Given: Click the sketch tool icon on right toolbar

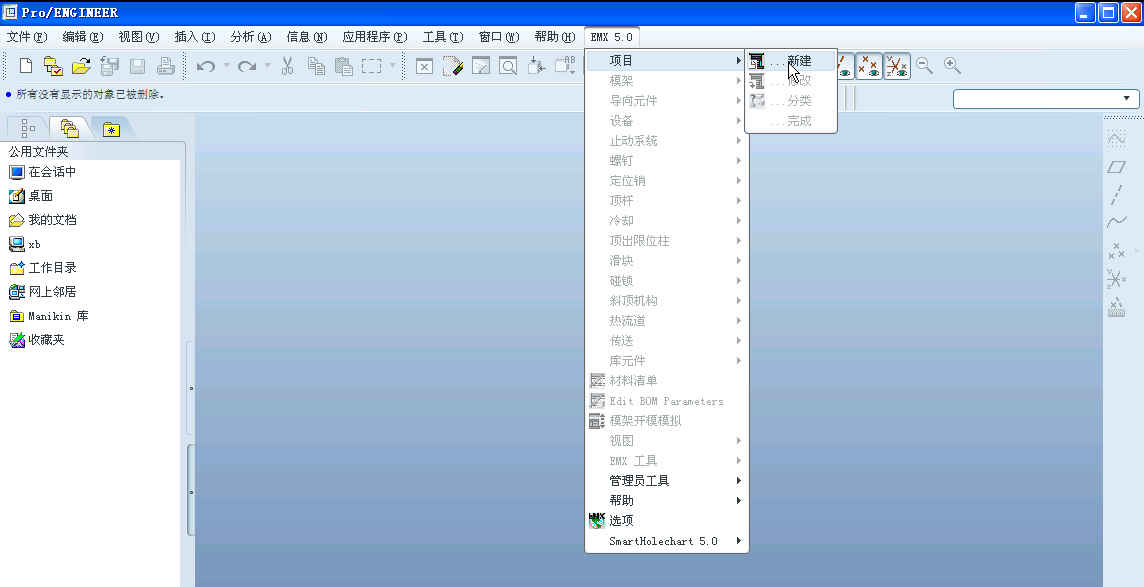Looking at the screenshot, I should click(x=1116, y=138).
